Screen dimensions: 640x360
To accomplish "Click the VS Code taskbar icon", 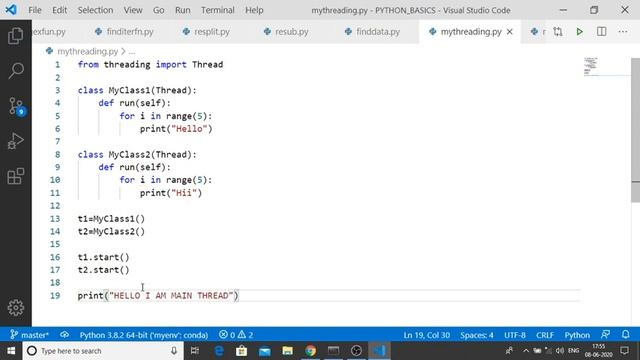I will coord(379,351).
